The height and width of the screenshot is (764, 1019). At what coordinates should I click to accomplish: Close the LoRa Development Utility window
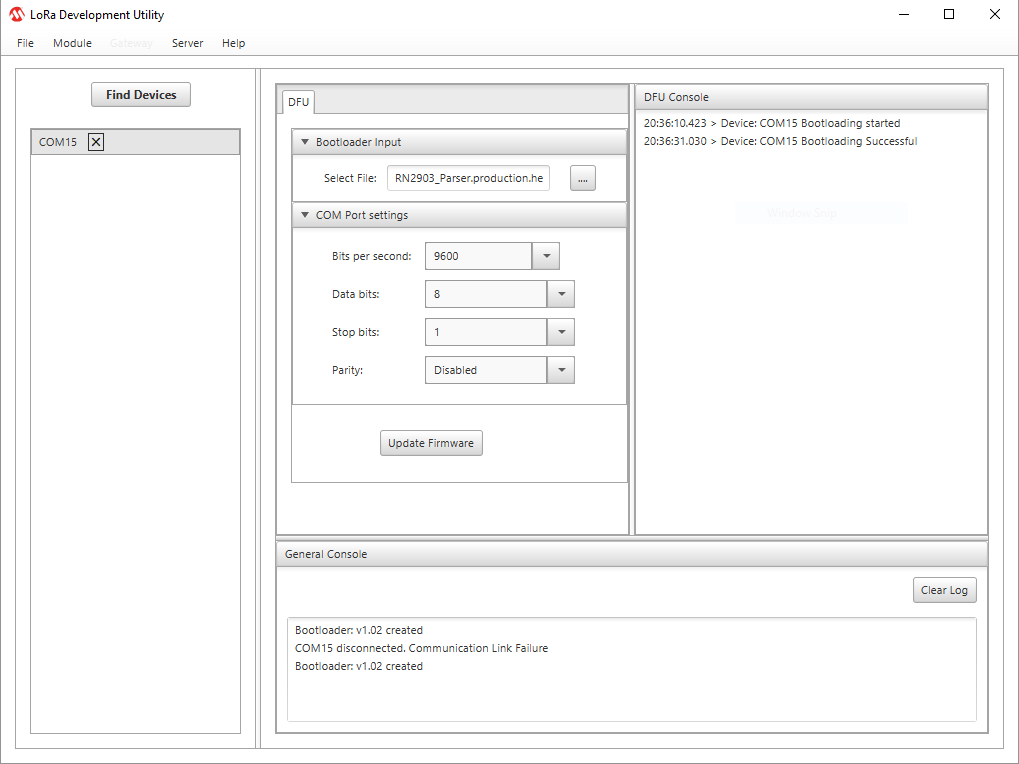(x=994, y=14)
